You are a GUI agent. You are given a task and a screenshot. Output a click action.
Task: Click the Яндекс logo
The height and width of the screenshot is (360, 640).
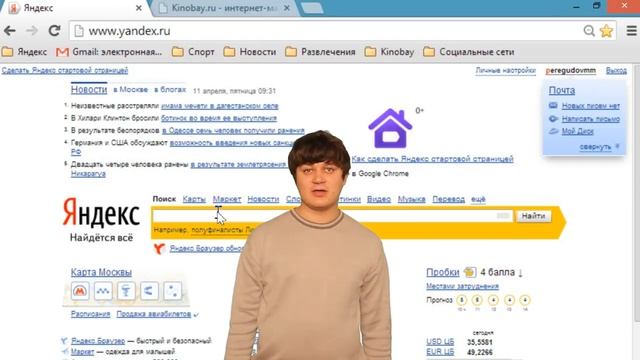(x=101, y=212)
